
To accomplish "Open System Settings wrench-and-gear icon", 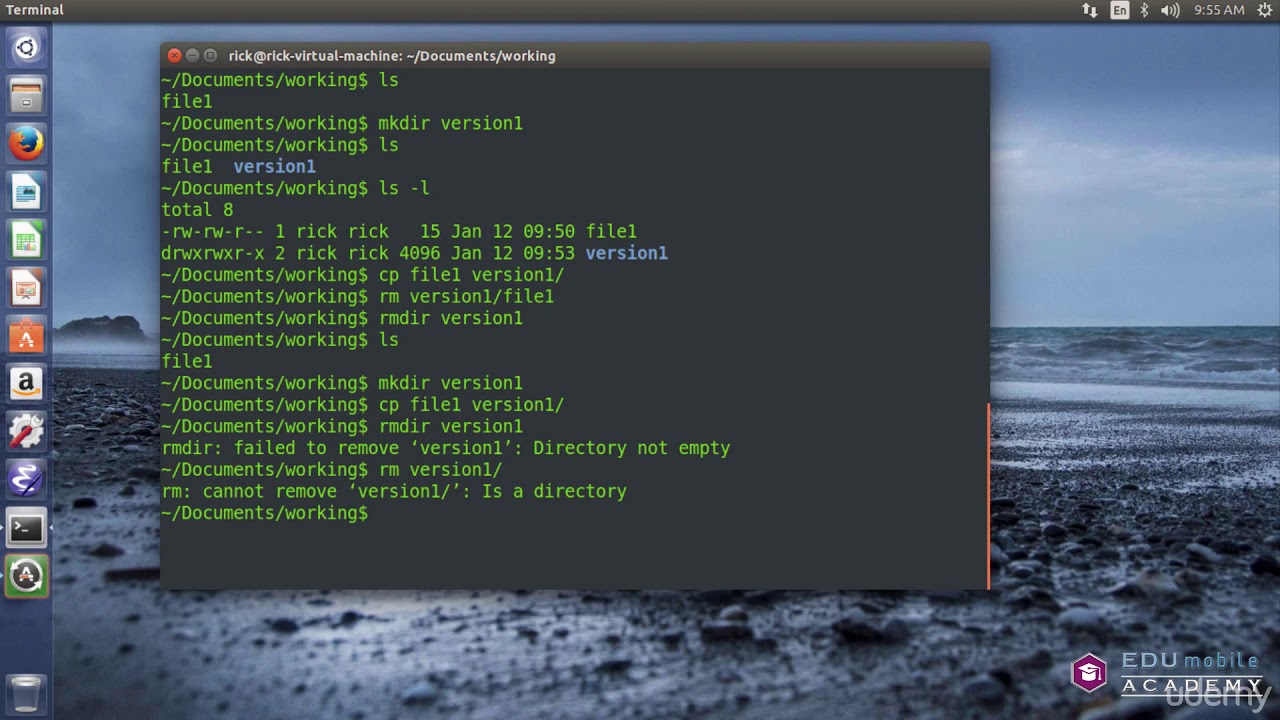I will click(26, 431).
